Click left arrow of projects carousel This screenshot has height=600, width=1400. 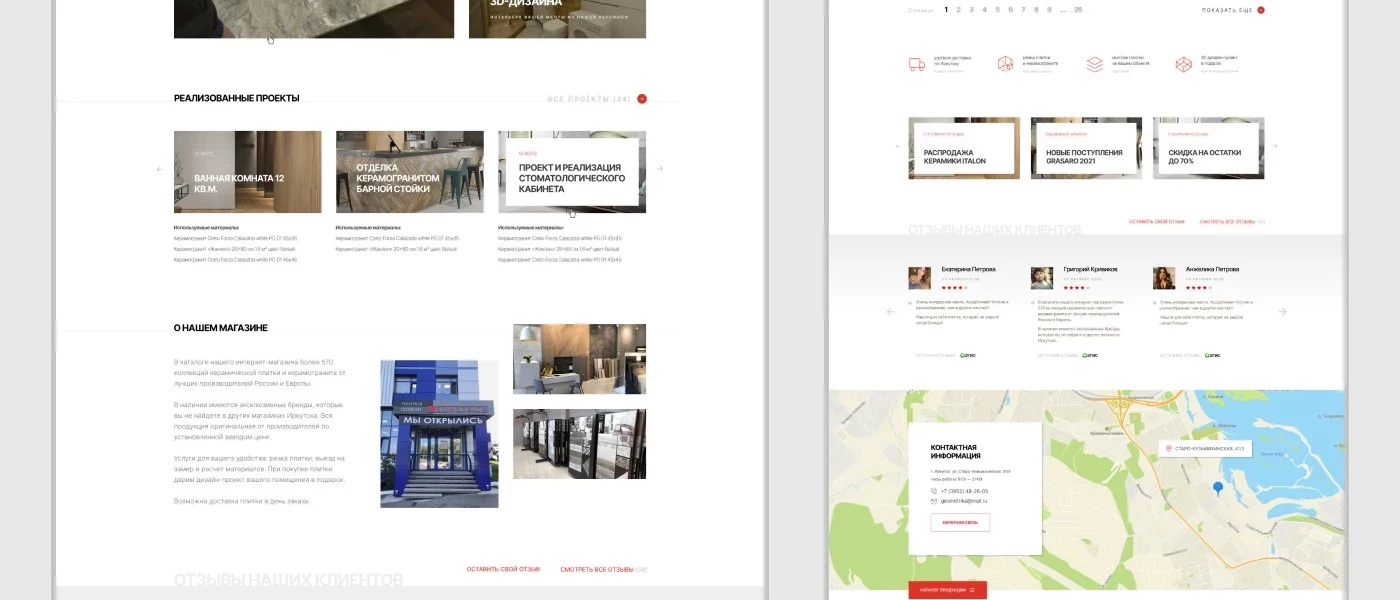click(160, 169)
